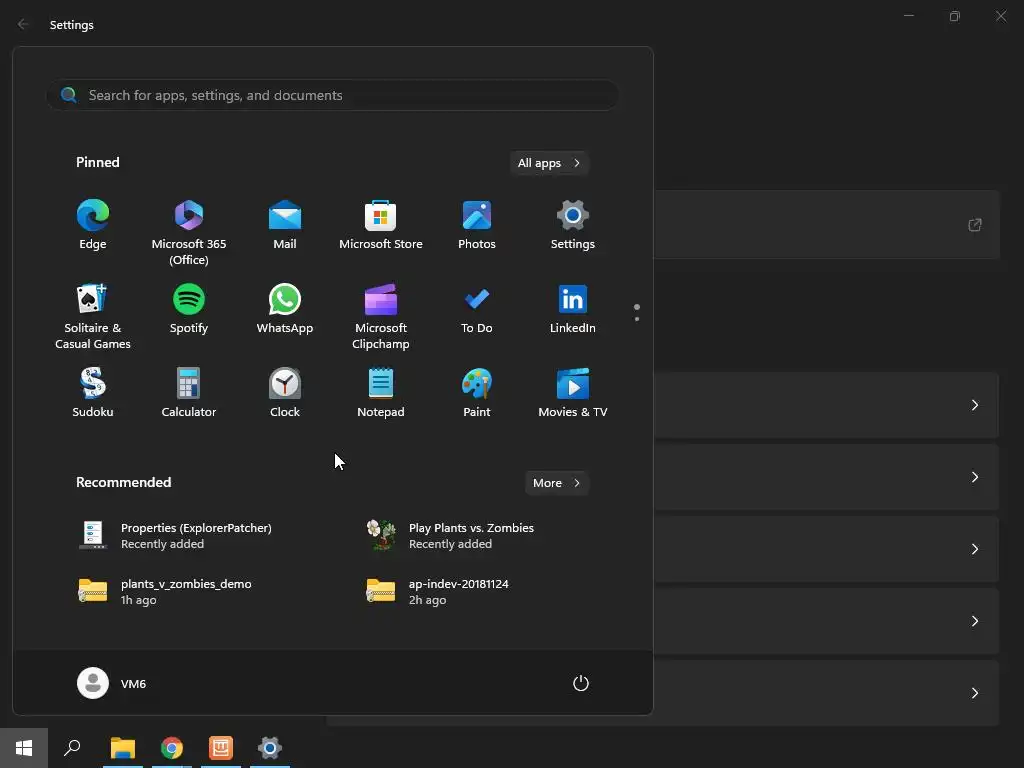Open LinkedIn pinned app
This screenshot has height=768, width=1024.
pos(573,310)
